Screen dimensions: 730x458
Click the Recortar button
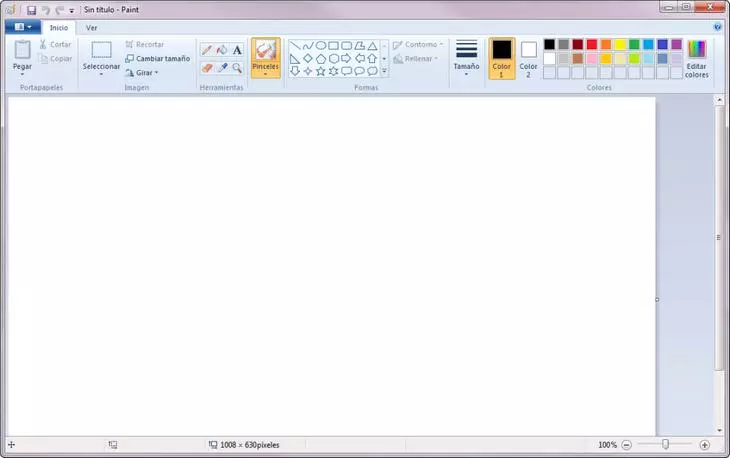tap(145, 45)
